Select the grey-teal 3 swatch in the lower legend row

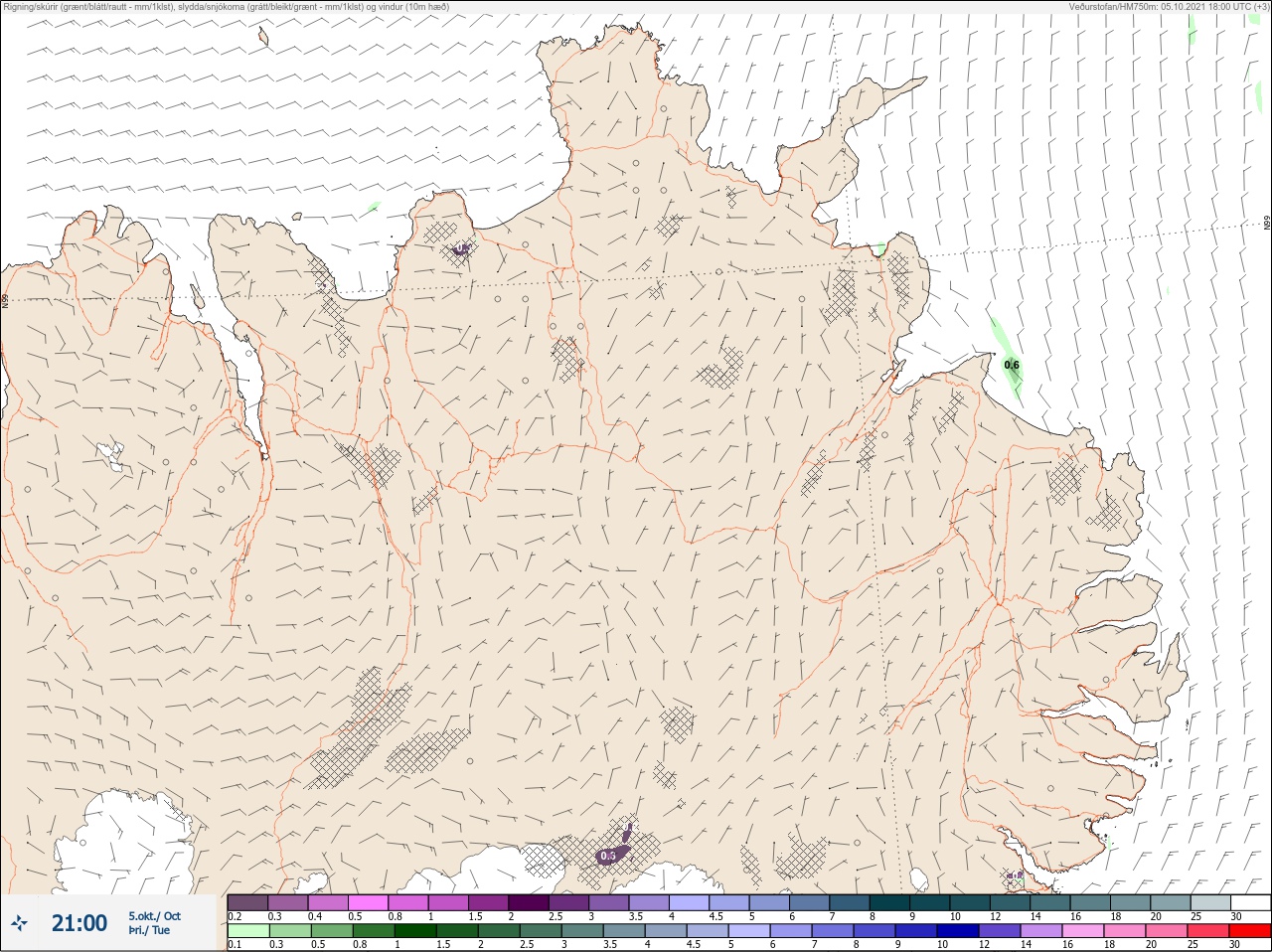(582, 931)
